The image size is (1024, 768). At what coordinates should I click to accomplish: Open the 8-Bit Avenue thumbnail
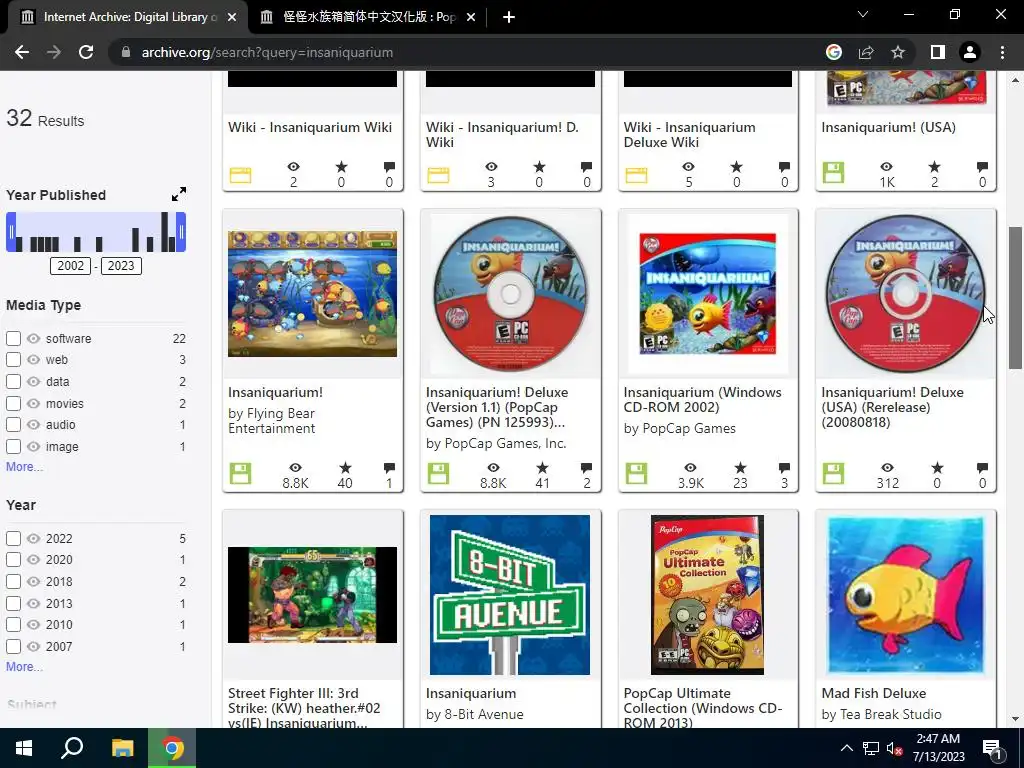tap(510, 595)
